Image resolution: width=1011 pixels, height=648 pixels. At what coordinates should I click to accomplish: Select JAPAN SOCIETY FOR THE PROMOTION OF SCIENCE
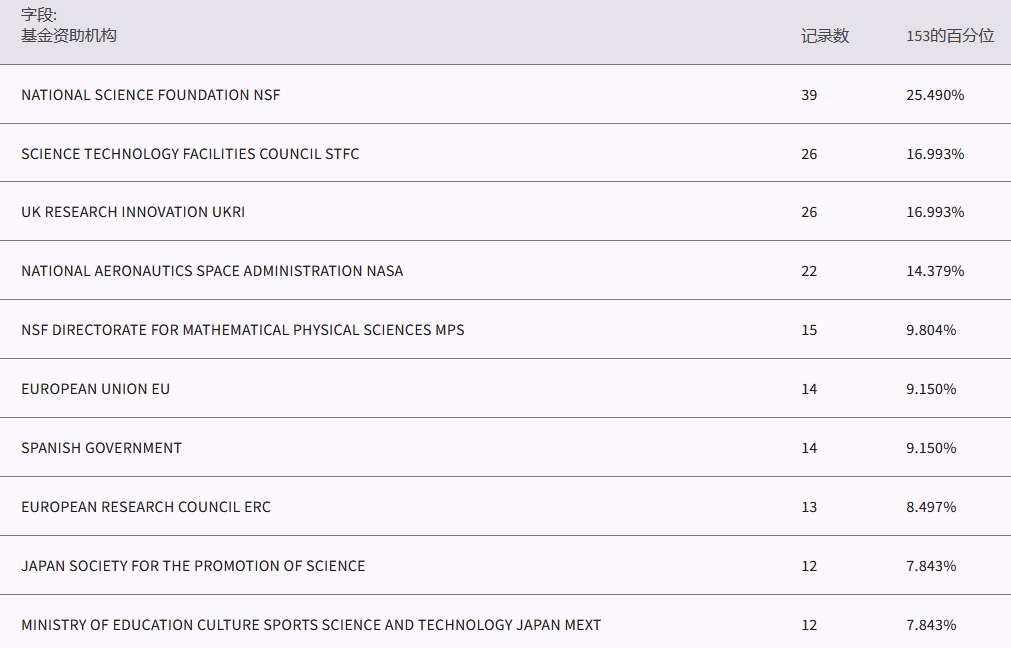[193, 566]
